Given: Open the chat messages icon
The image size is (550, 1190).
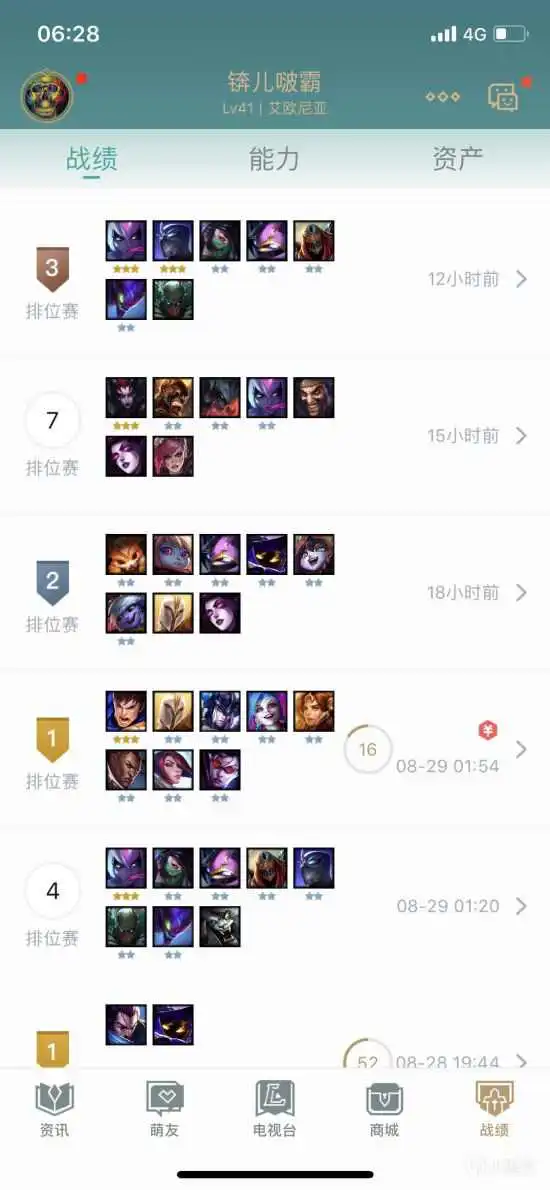Looking at the screenshot, I should coord(503,97).
